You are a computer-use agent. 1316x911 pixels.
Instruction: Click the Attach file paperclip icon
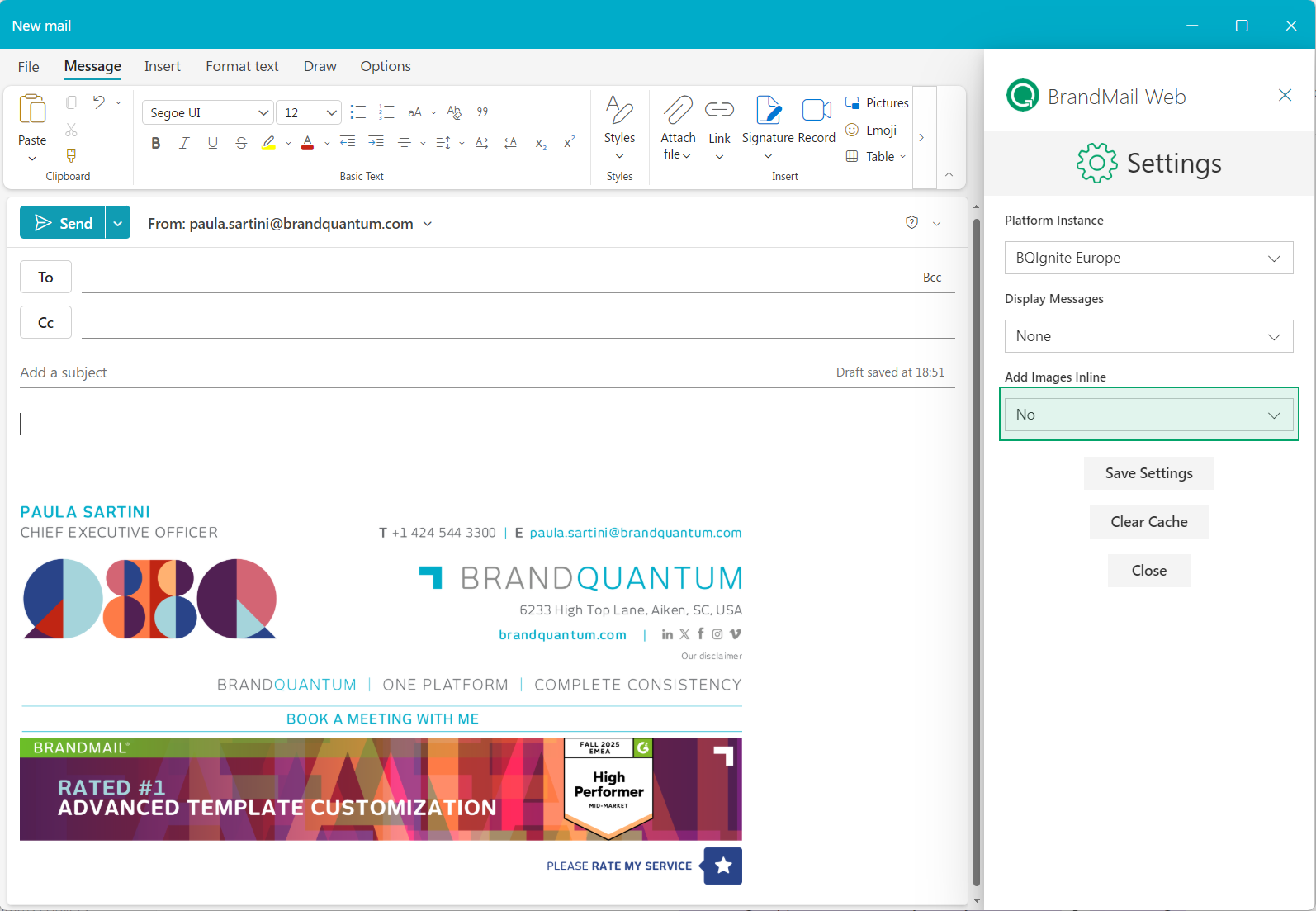[x=677, y=111]
